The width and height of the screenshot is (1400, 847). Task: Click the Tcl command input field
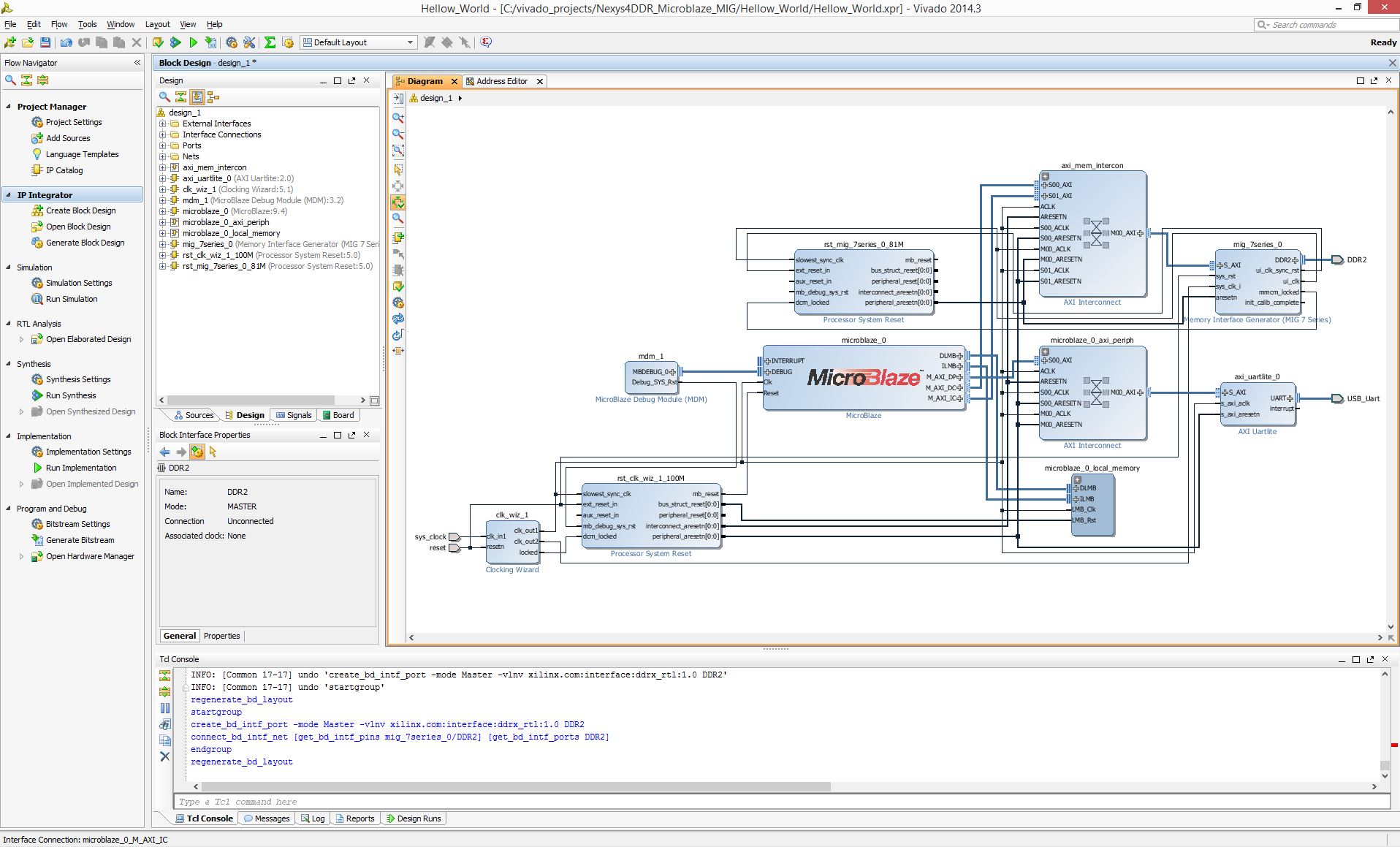(781, 802)
